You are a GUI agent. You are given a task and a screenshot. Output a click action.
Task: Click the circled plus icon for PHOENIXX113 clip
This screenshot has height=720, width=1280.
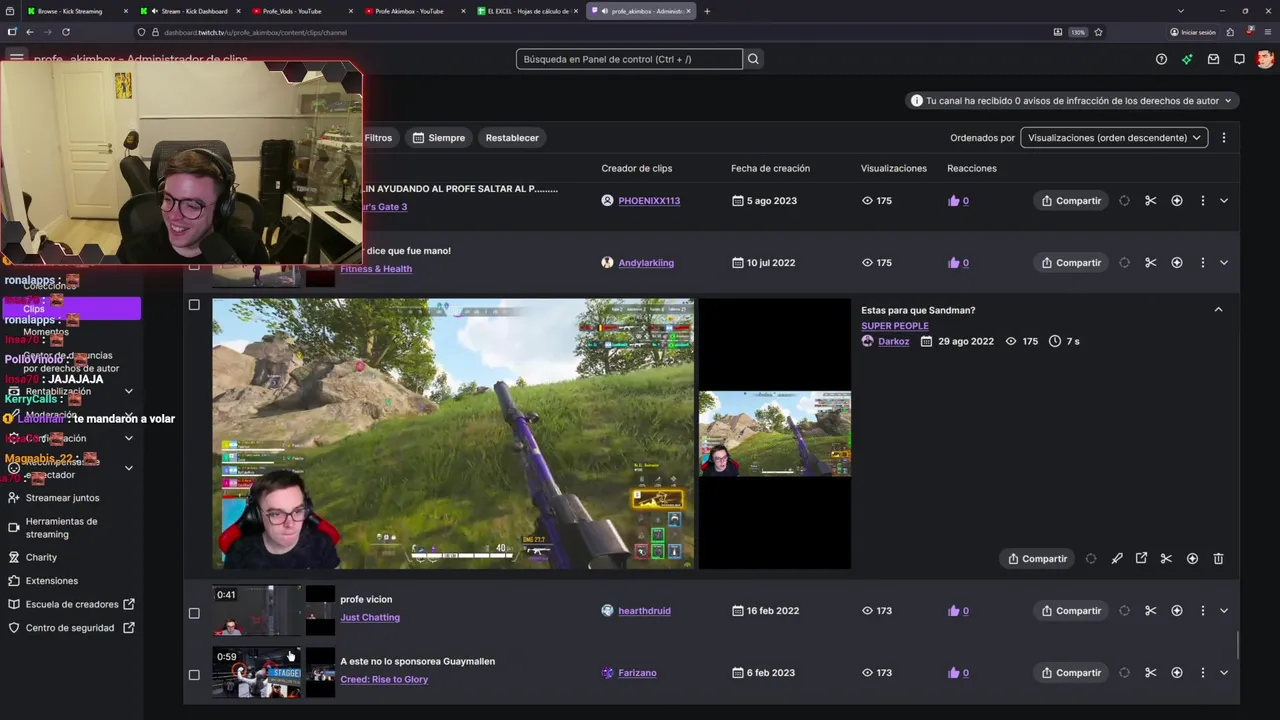(1176, 201)
